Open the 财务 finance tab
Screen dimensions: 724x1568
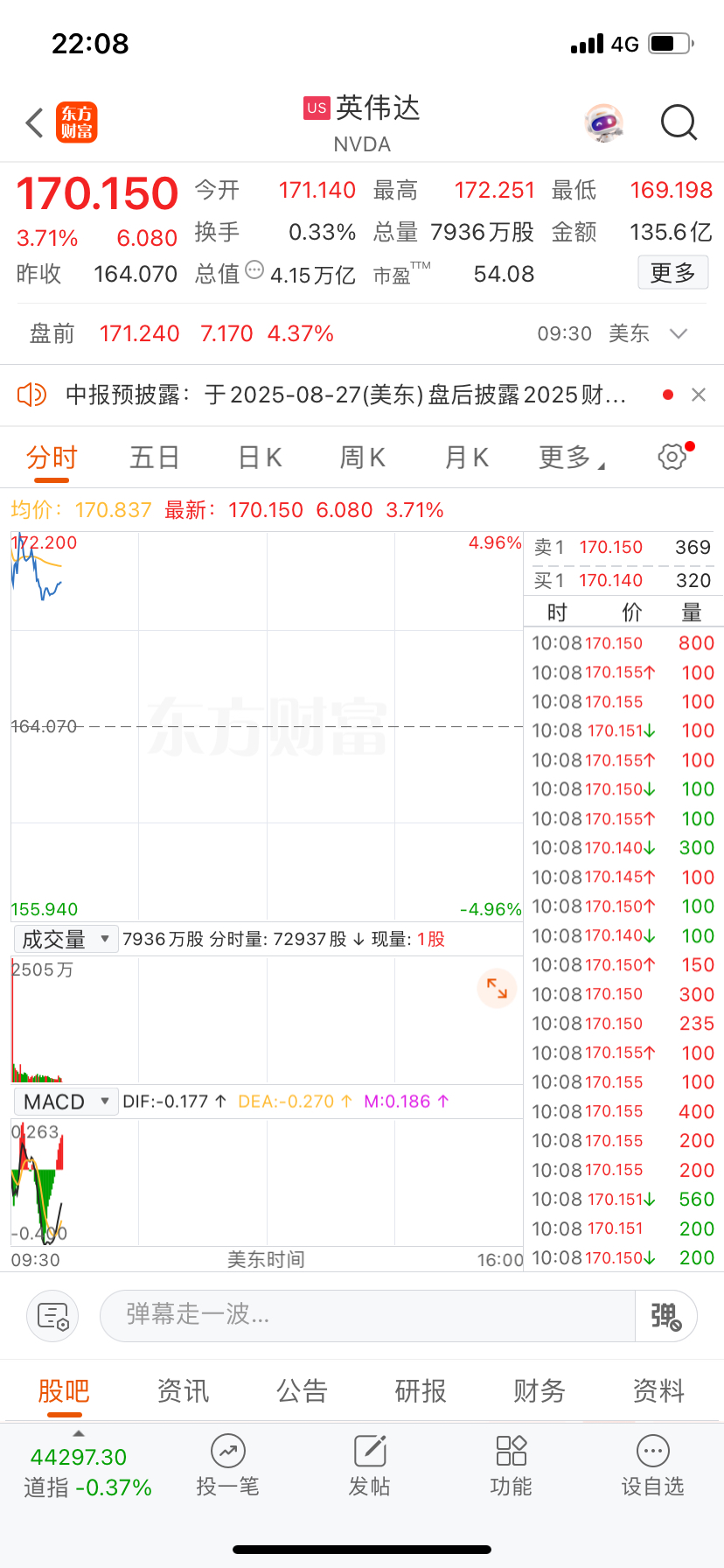(540, 1390)
